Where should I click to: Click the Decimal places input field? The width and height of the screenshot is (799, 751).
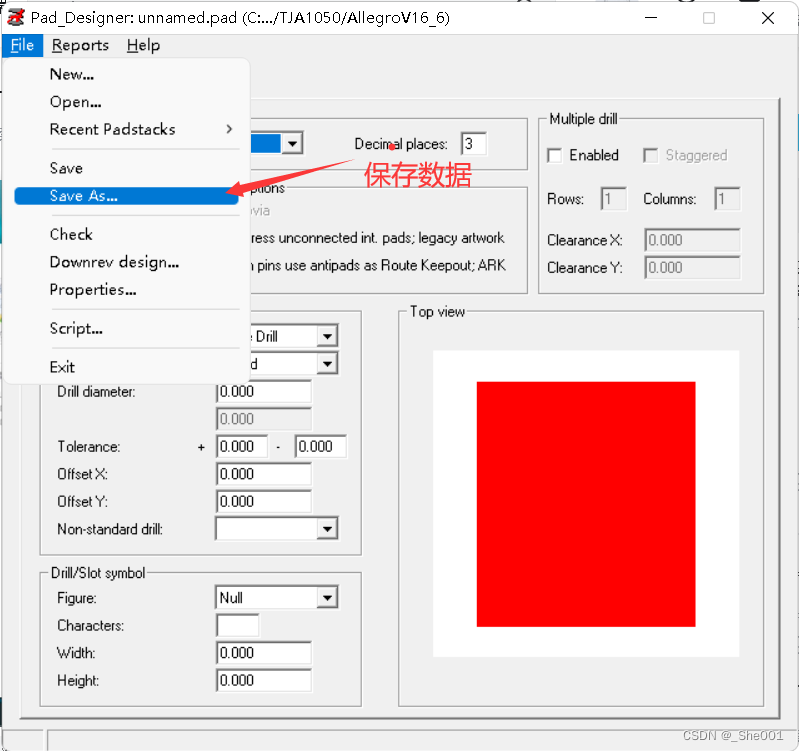(x=473, y=144)
